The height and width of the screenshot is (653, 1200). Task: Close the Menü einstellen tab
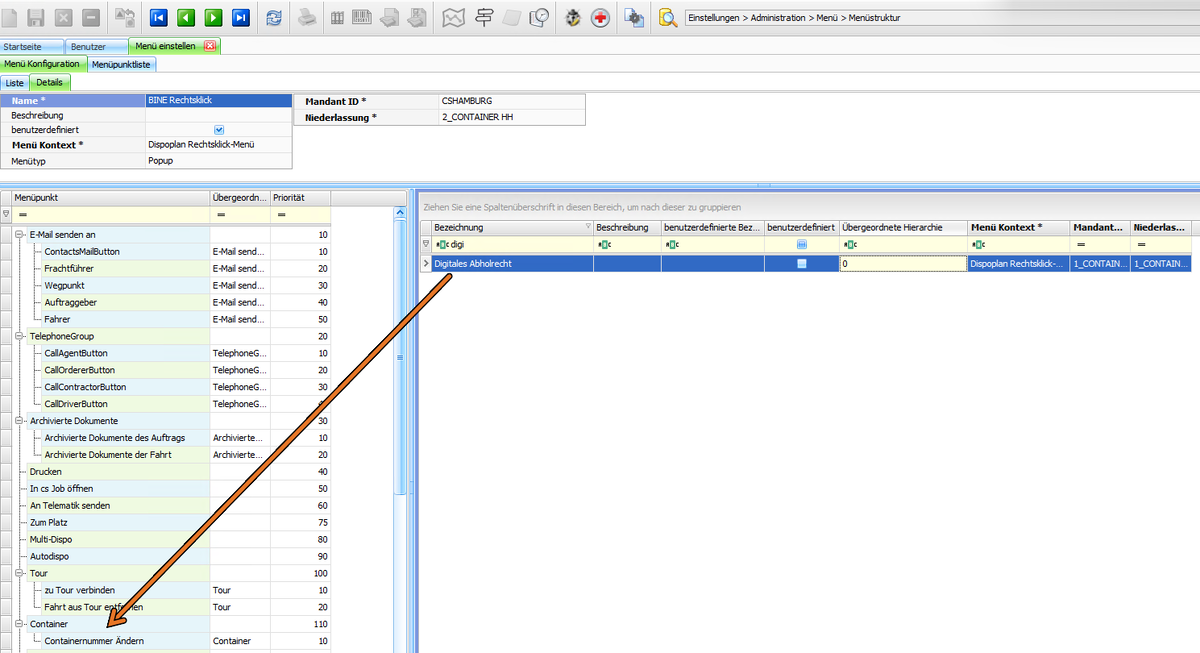tap(210, 46)
